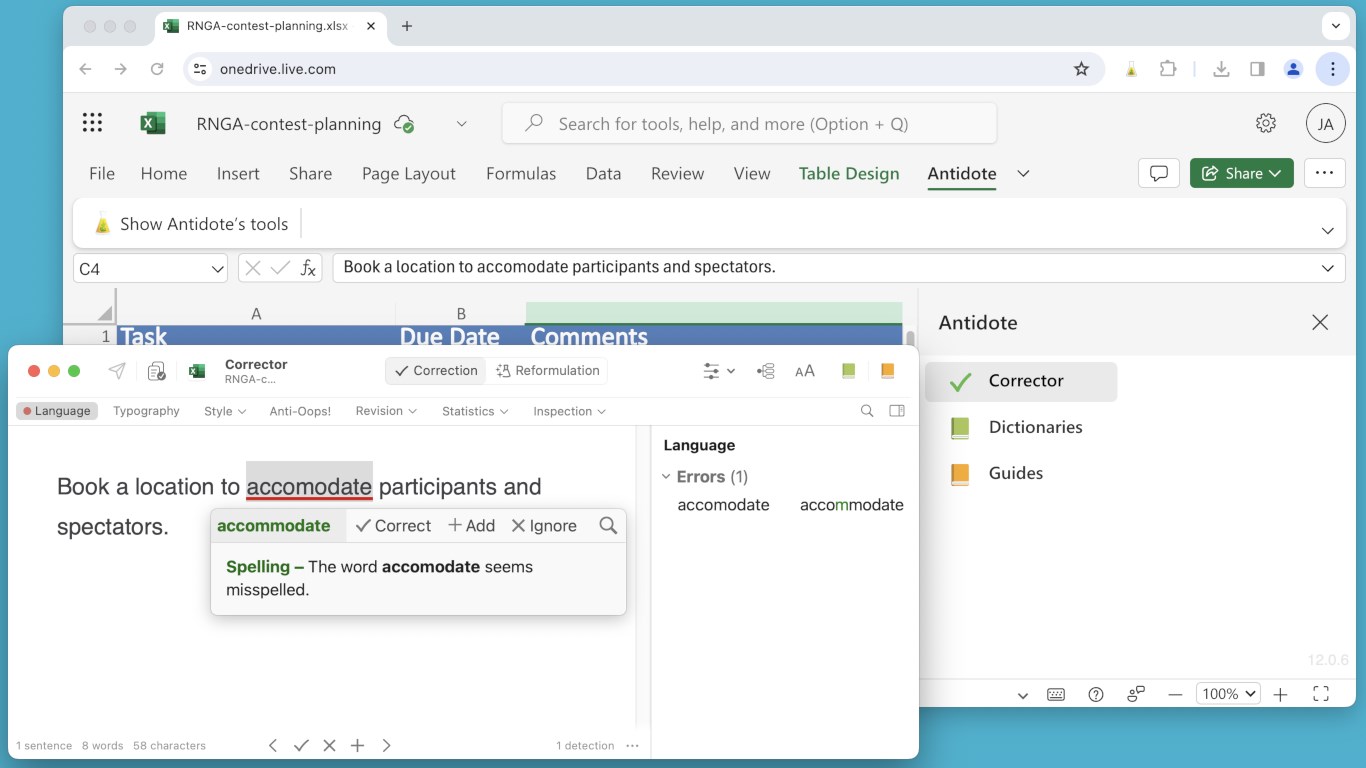This screenshot has height=768, width=1366.
Task: Open green dictionaries book in Corrector toolbar
Action: (x=848, y=371)
